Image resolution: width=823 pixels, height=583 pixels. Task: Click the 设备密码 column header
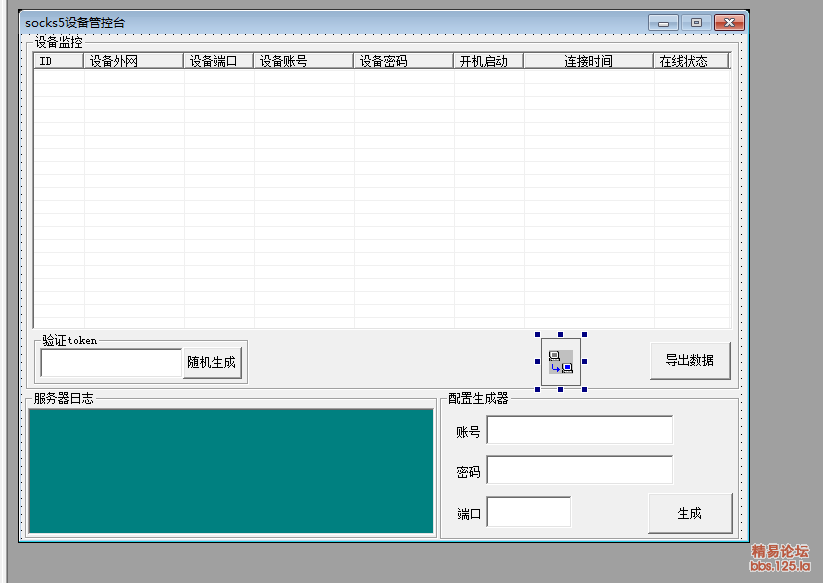tap(404, 61)
